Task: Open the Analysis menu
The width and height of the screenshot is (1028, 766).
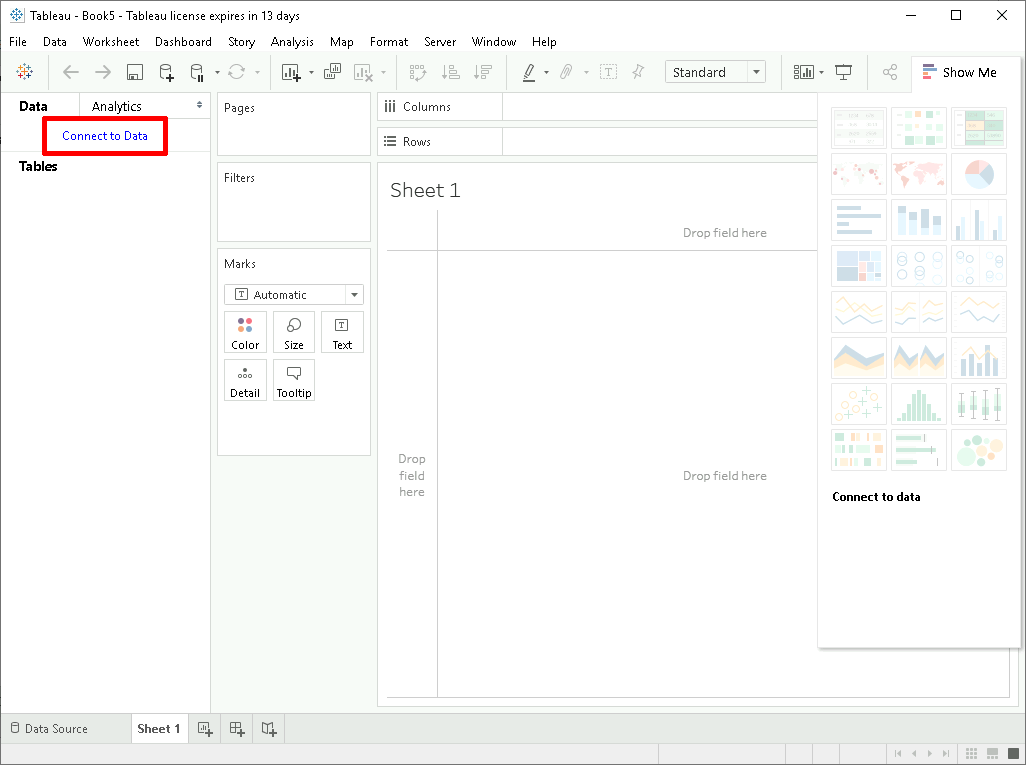Action: tap(292, 42)
